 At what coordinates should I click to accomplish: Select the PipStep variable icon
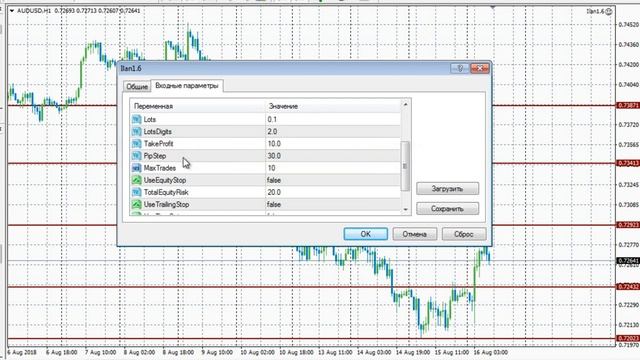136,156
